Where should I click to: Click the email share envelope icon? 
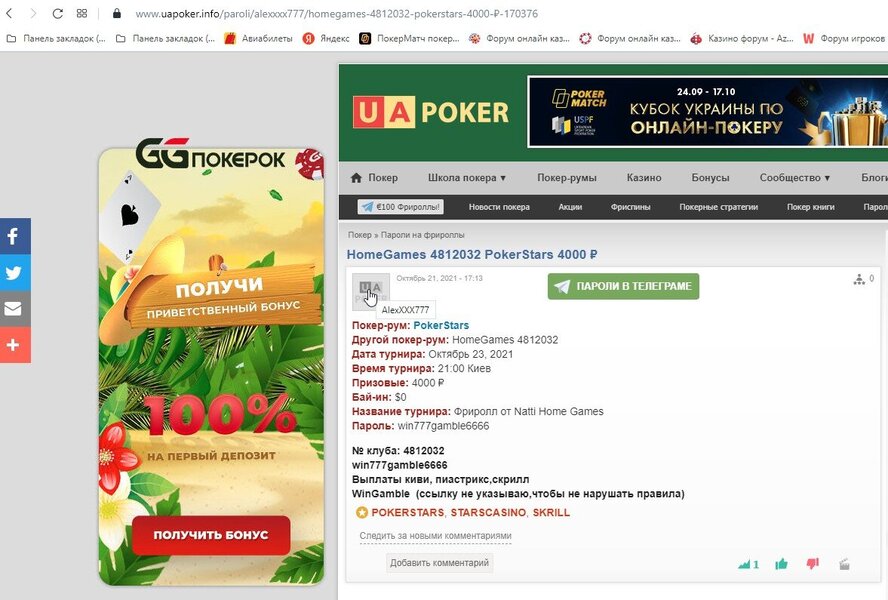15,309
